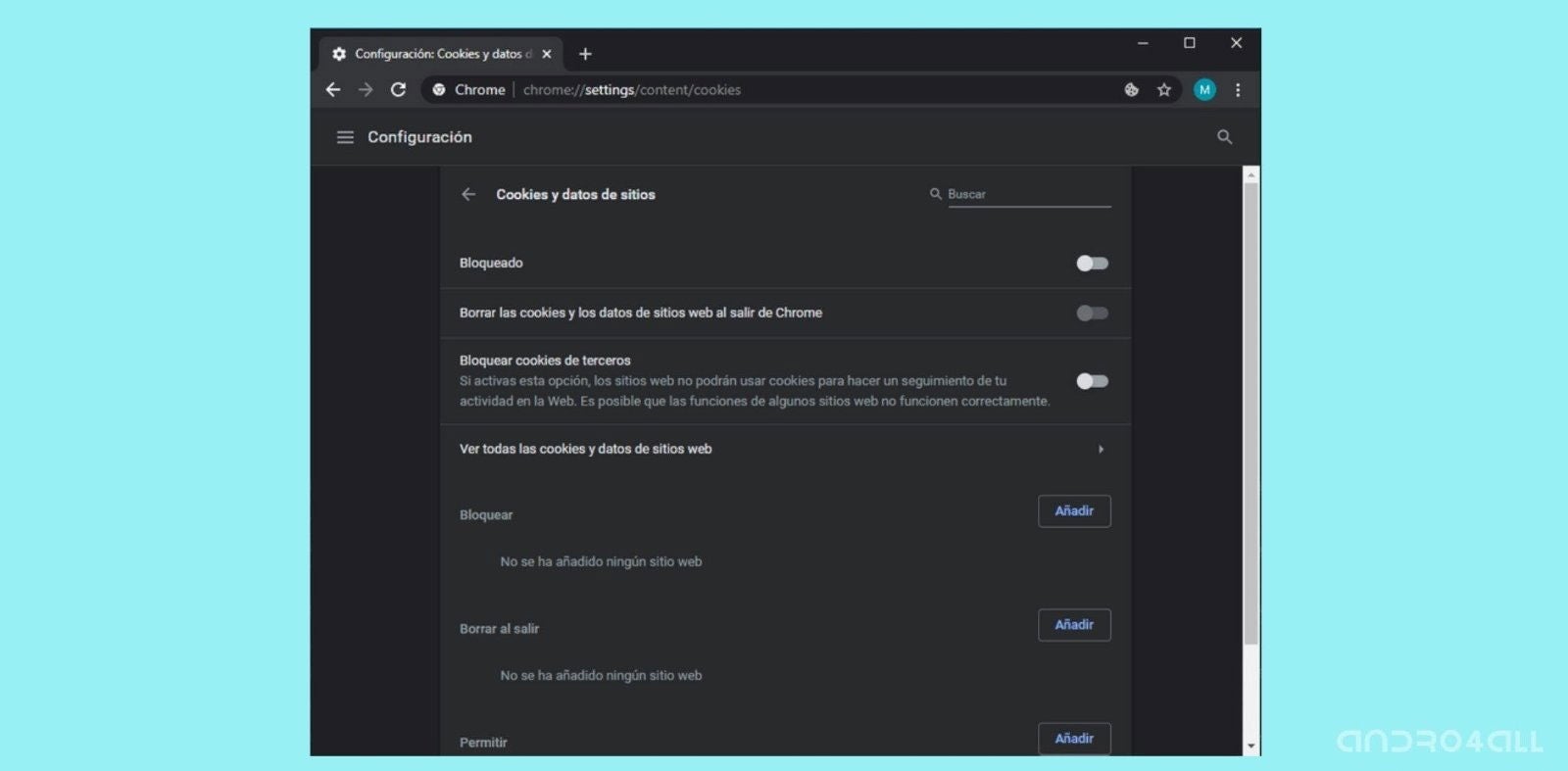This screenshot has height=771, width=1568.
Task: Open the Configuración hamburger menu
Action: [345, 137]
